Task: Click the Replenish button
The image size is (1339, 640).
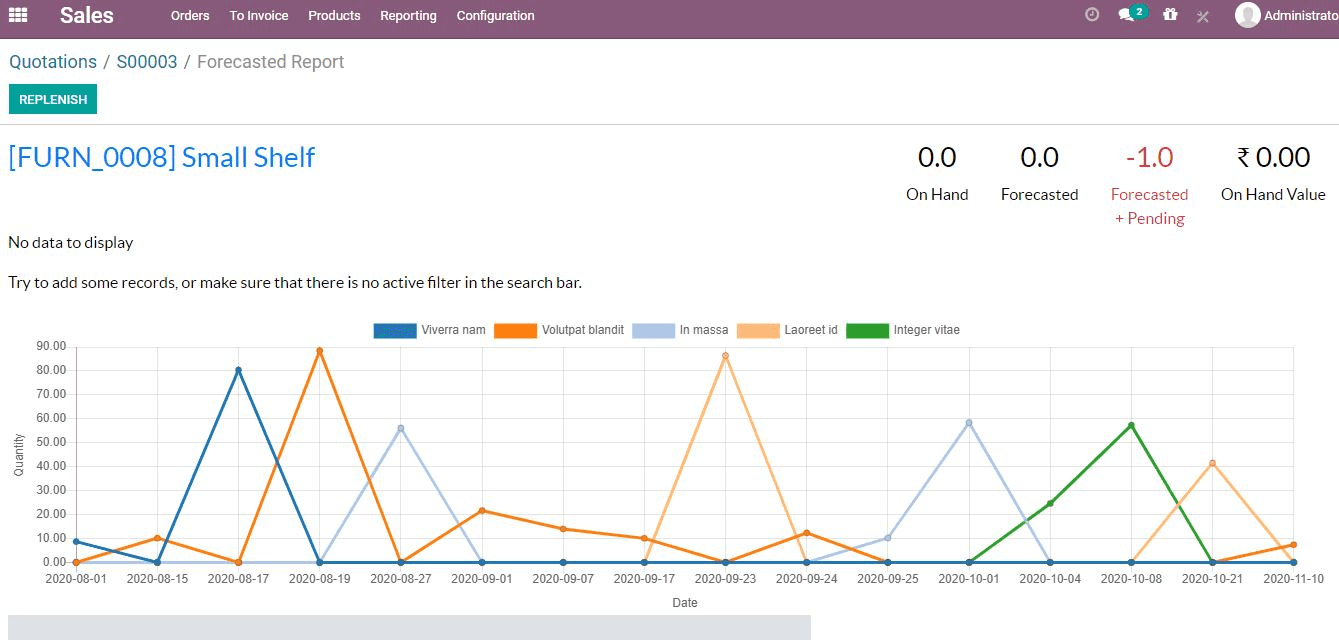Action: point(53,99)
